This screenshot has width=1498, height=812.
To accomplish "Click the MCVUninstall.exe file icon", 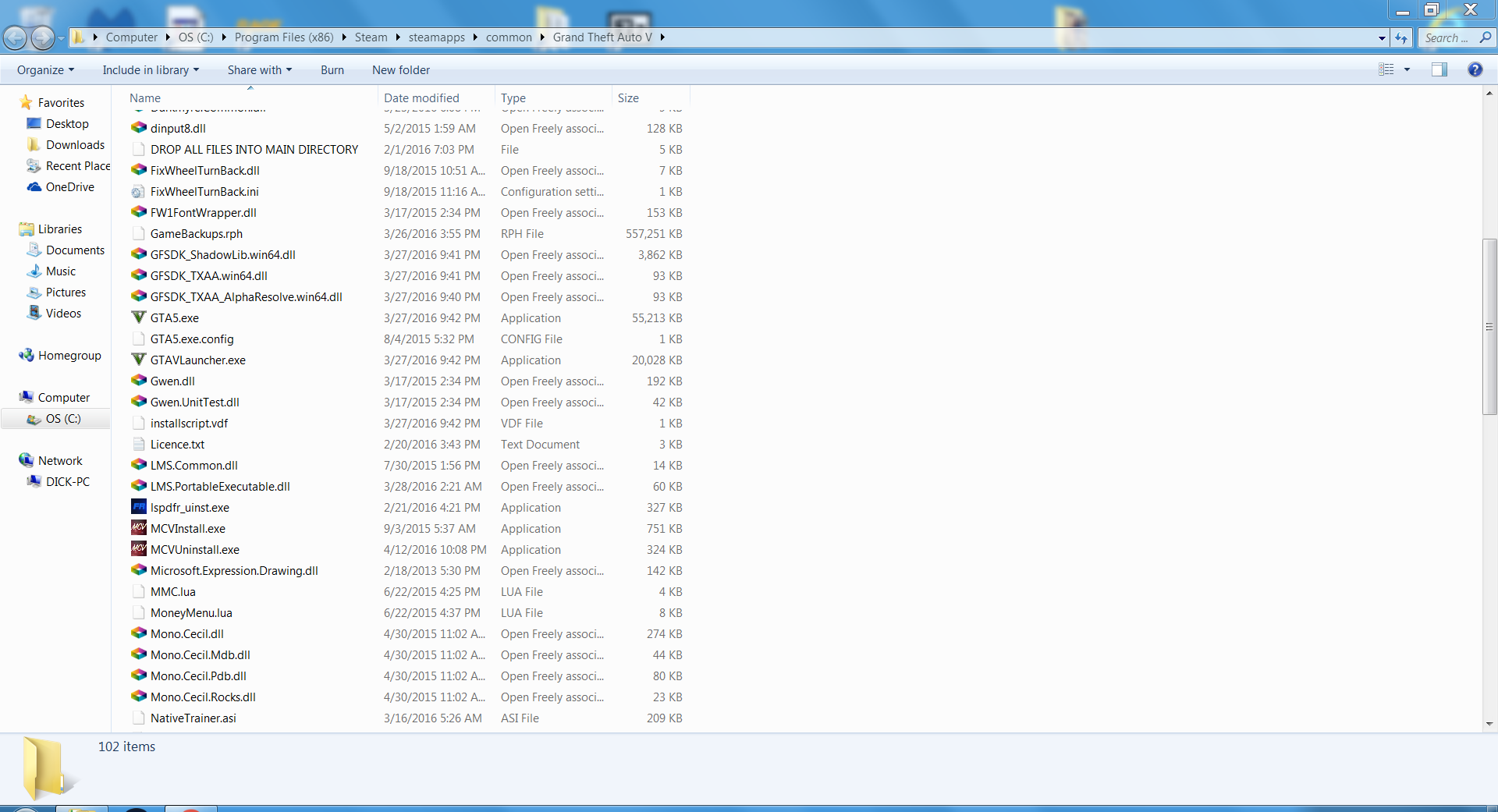I will 139,549.
